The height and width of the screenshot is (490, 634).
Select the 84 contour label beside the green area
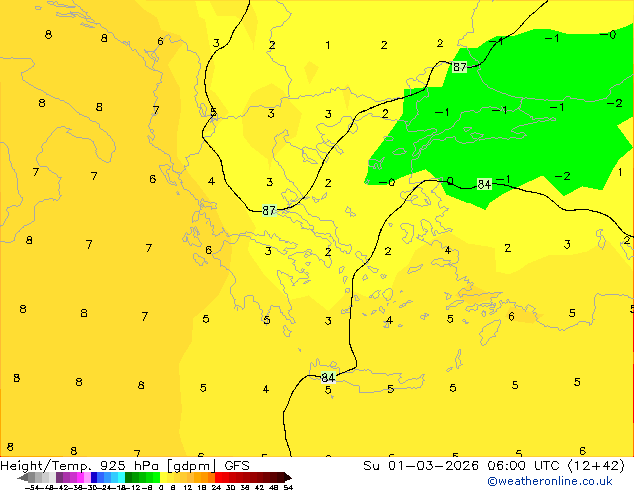pos(484,184)
